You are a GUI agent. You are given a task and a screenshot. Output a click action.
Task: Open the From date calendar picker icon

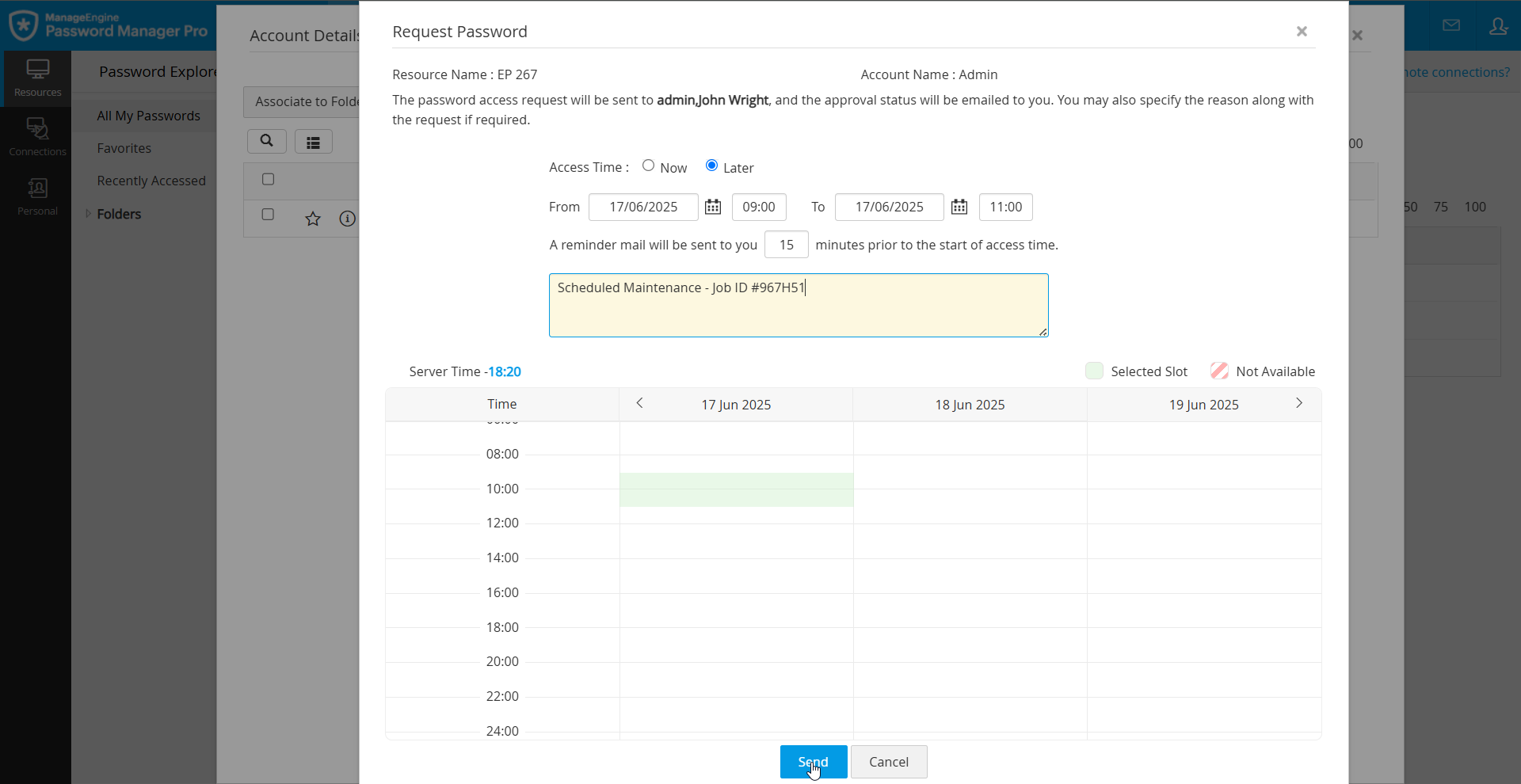713,207
